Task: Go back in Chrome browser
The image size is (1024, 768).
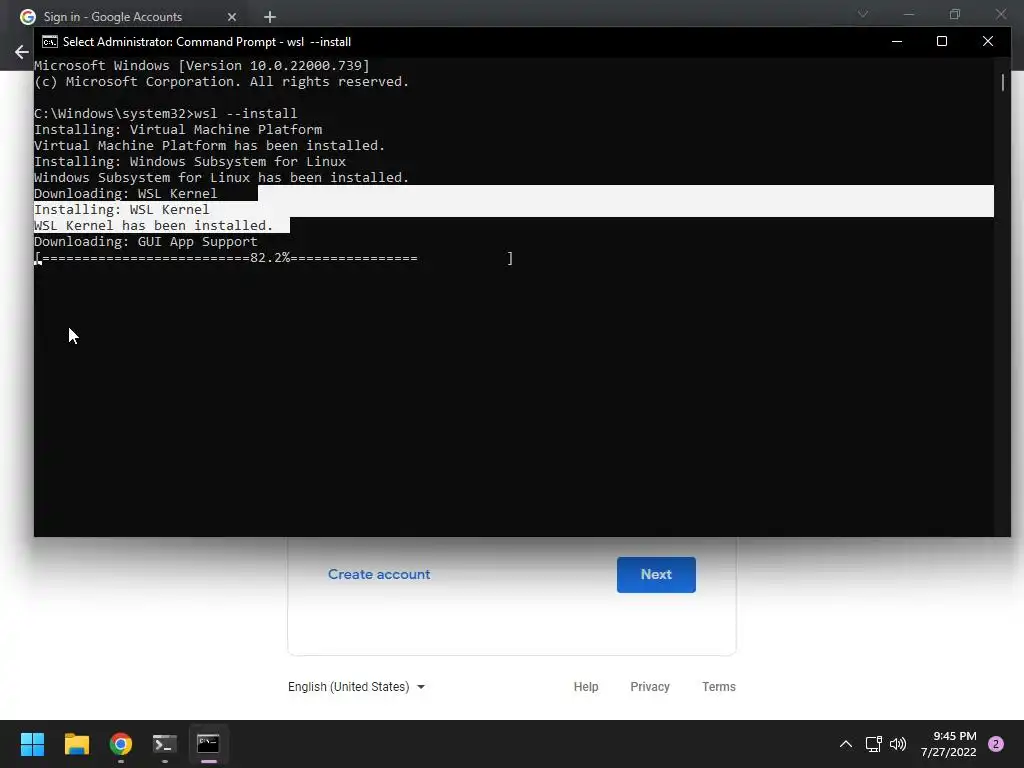Action: pos(21,52)
